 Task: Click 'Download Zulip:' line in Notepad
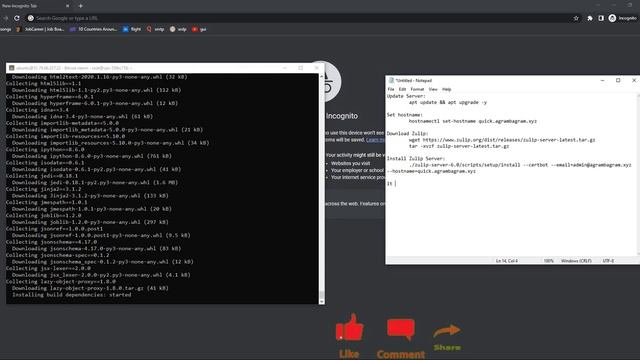click(x=407, y=133)
